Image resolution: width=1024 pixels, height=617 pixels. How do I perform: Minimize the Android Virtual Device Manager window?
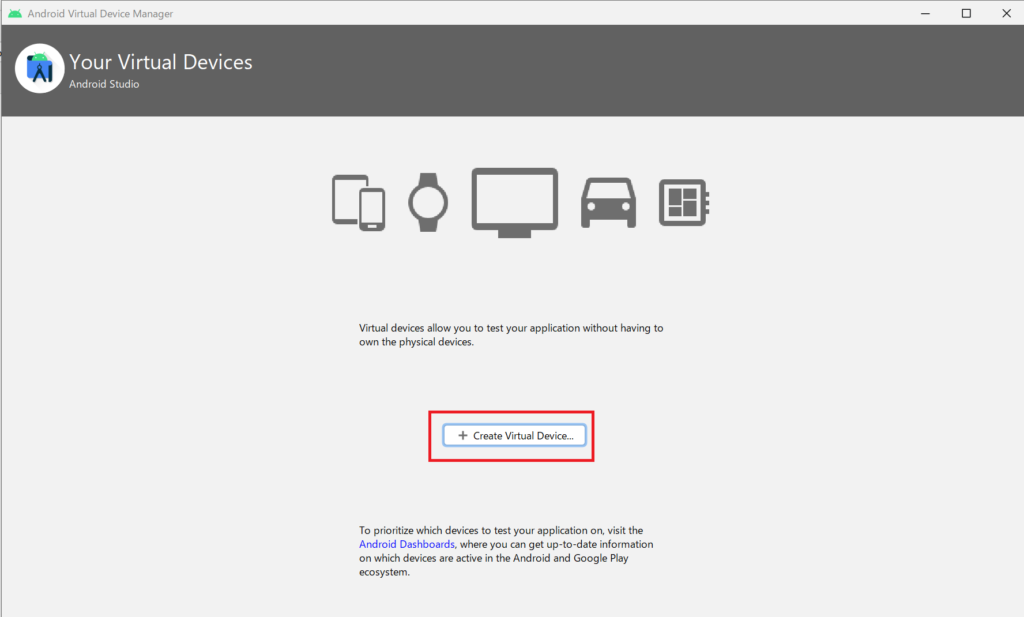point(925,13)
